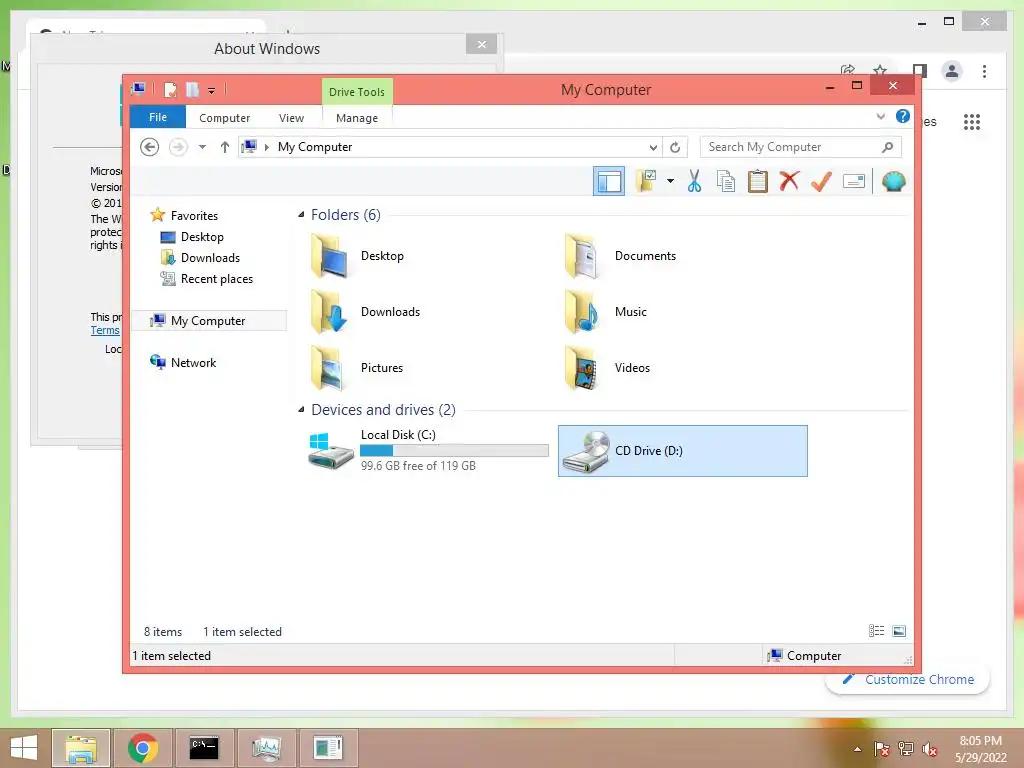Switch to Large icons view in status bar

point(899,631)
